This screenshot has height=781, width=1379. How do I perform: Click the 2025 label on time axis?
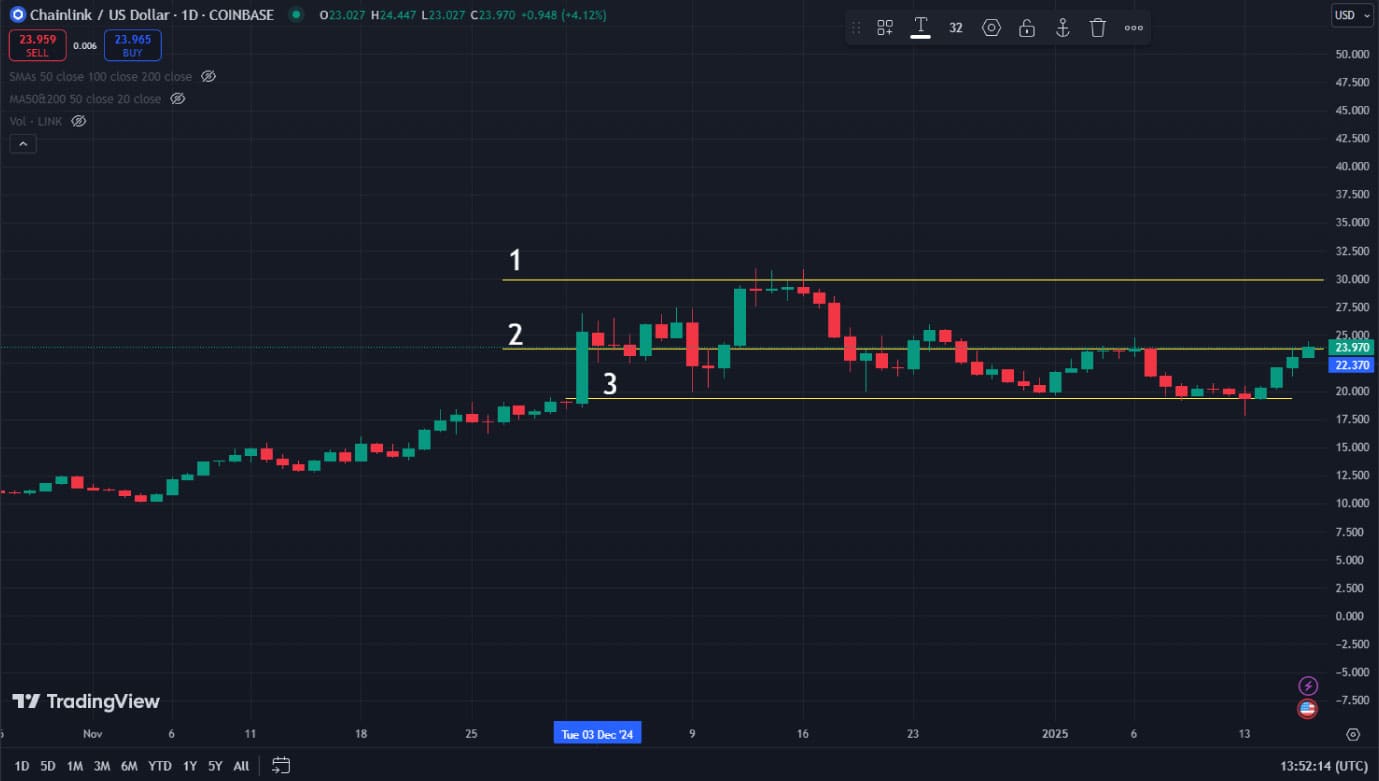(x=1055, y=734)
